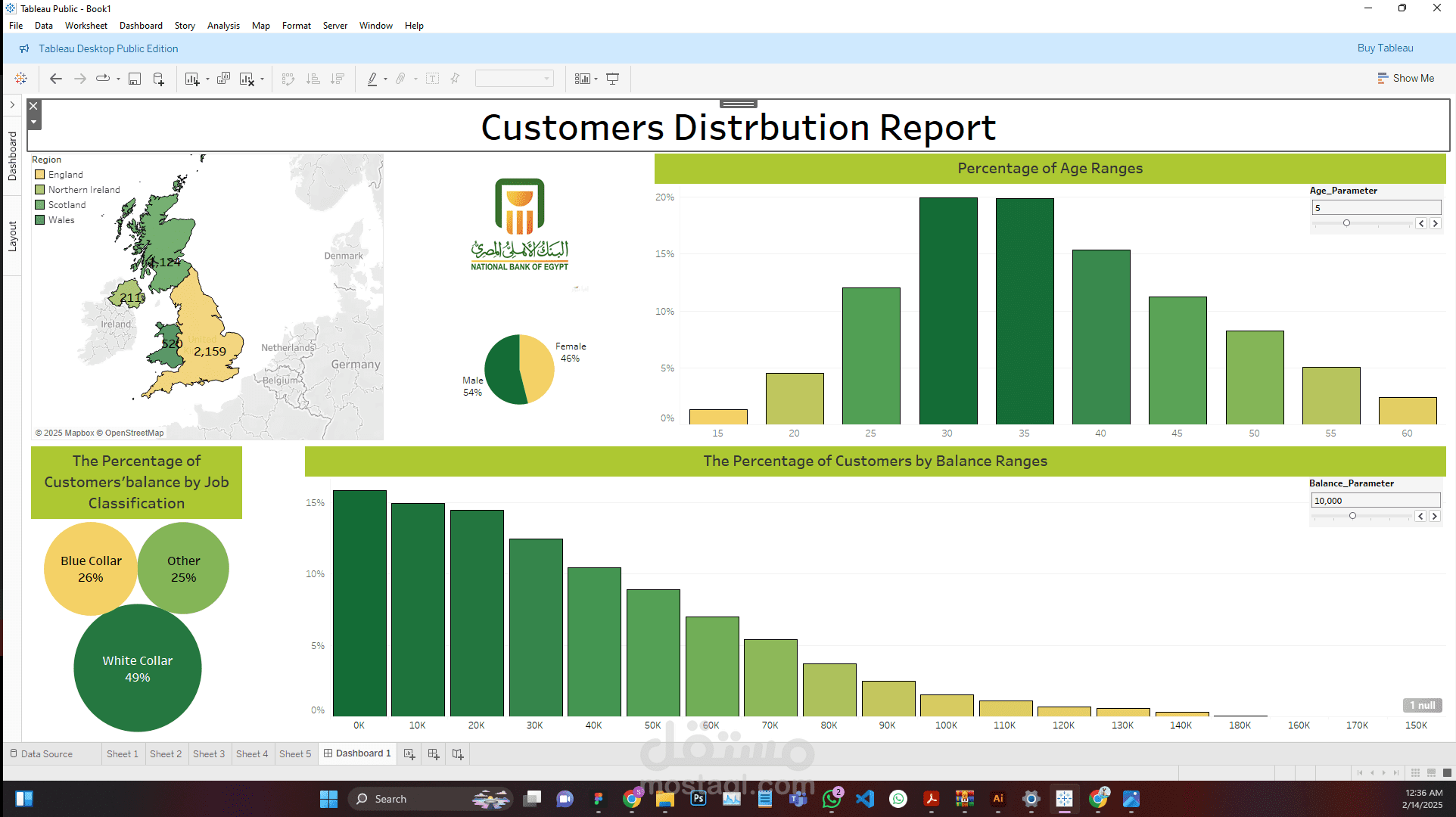Open the Highlight dropdown arrow
This screenshot has width=1456, height=817.
tap(385, 79)
